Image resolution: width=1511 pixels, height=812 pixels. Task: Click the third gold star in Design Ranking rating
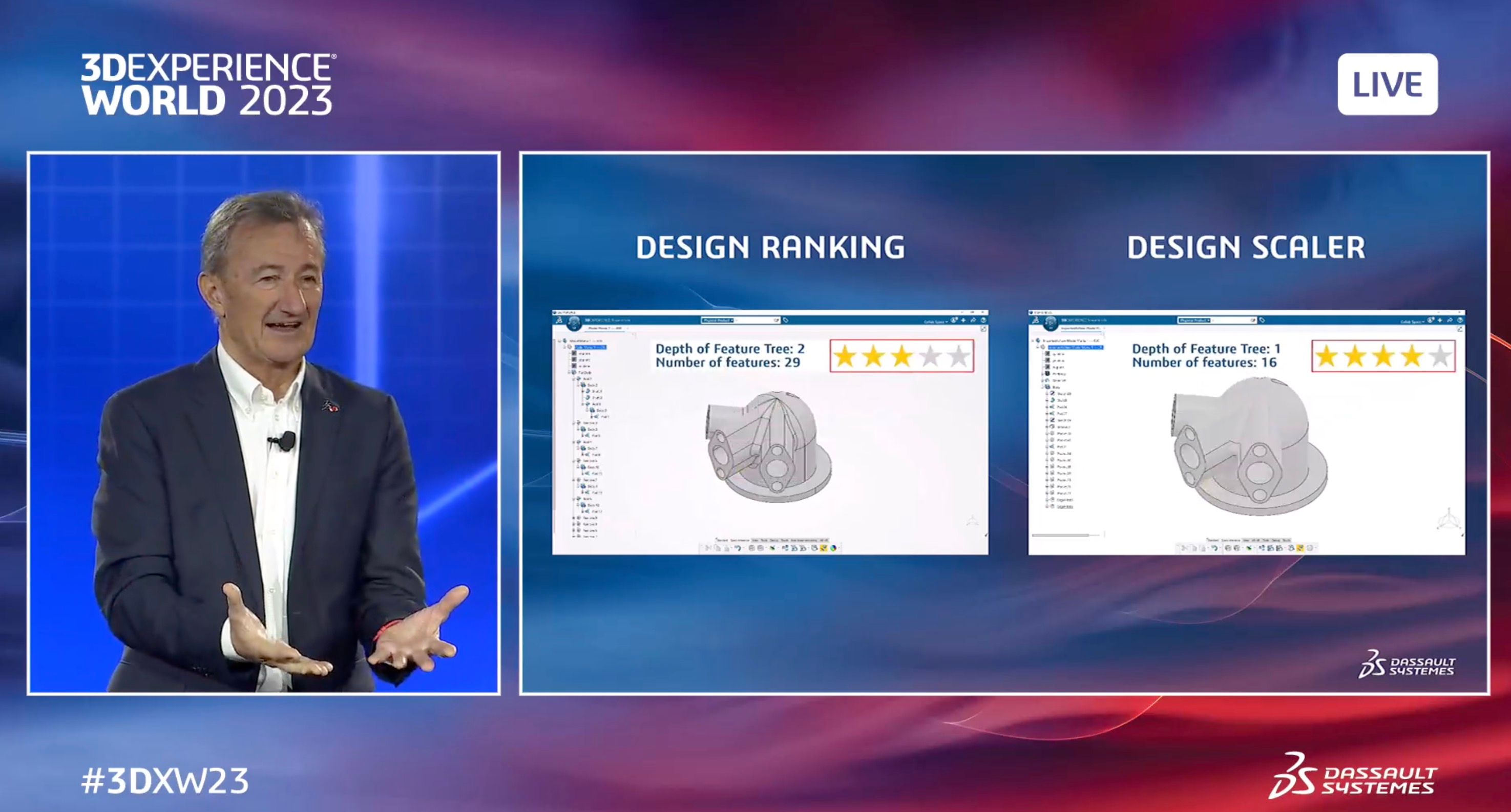pos(901,357)
